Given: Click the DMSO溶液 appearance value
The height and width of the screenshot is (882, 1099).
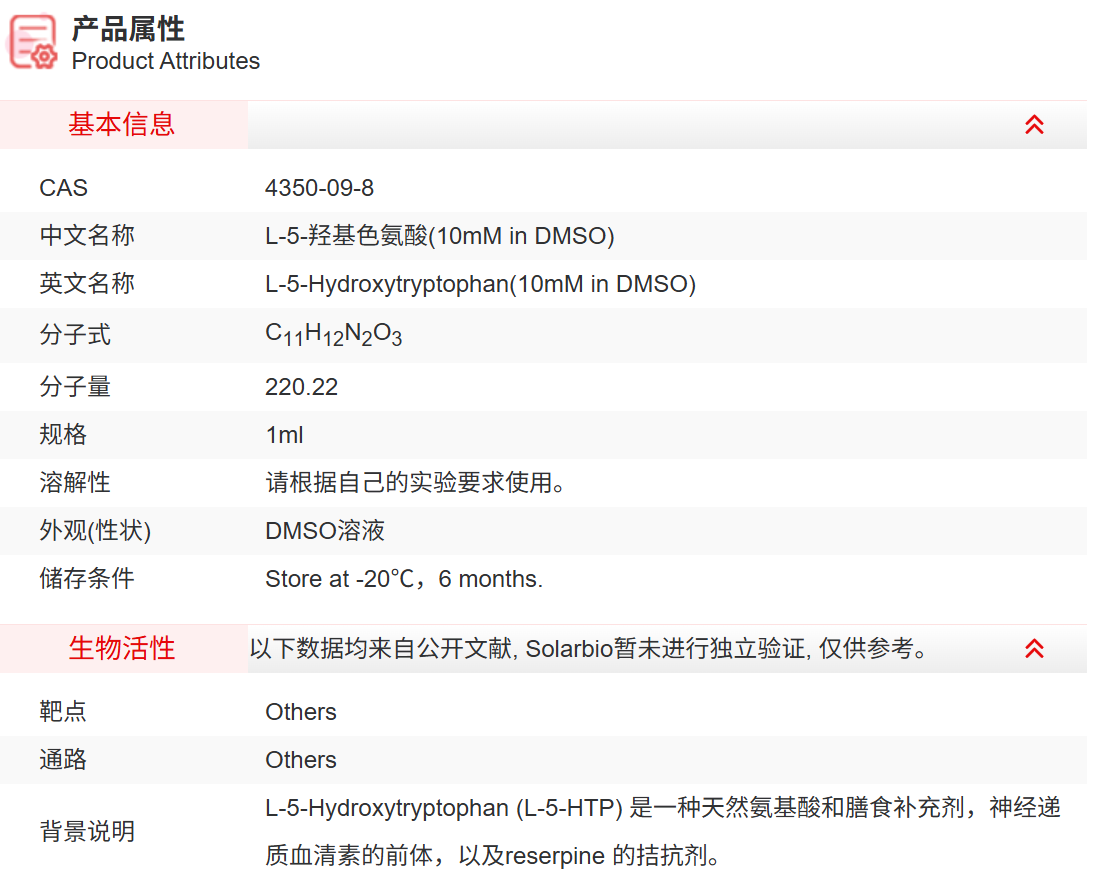Looking at the screenshot, I should pos(325,531).
